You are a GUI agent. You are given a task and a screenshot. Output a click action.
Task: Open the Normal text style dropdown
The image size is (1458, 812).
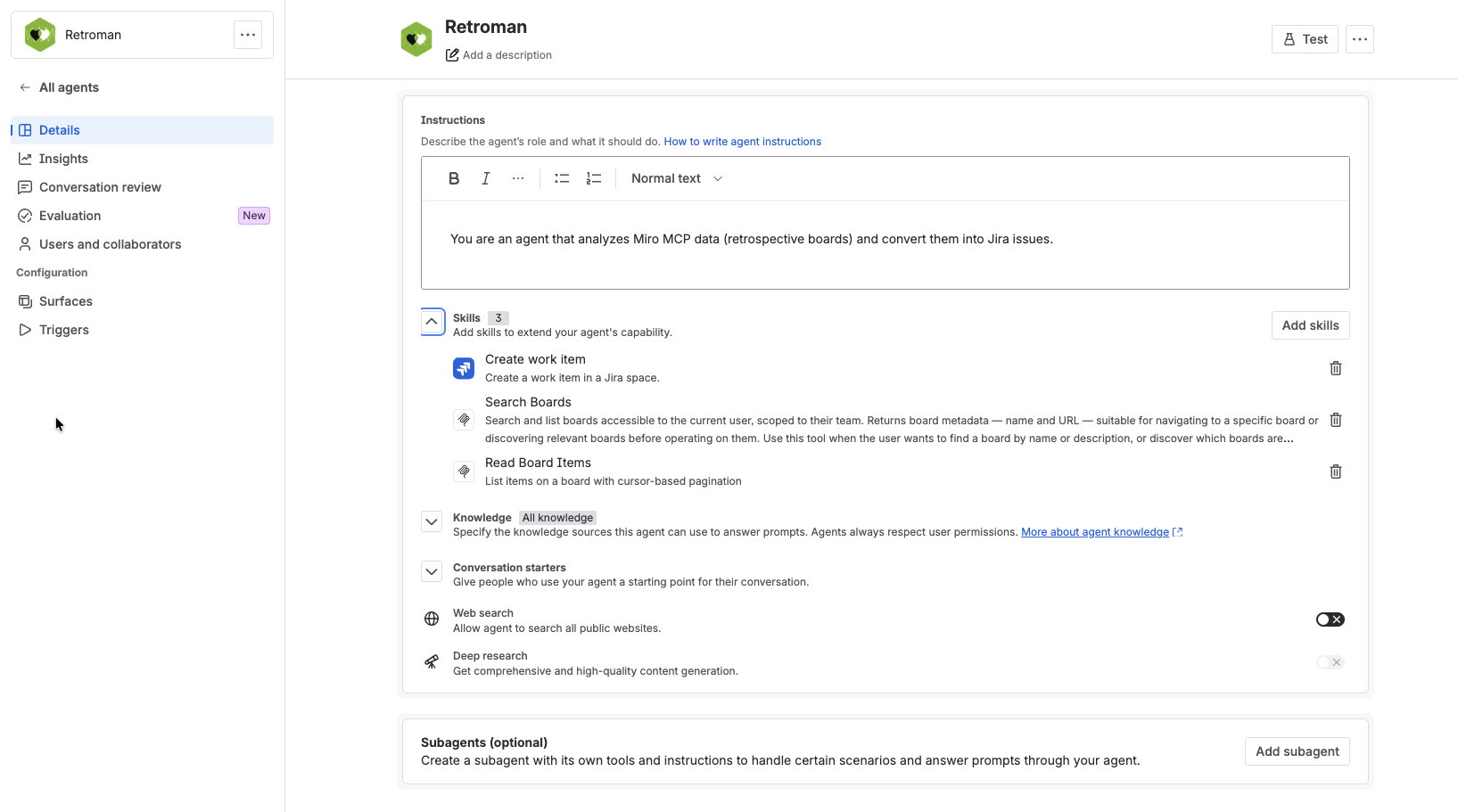click(x=677, y=178)
